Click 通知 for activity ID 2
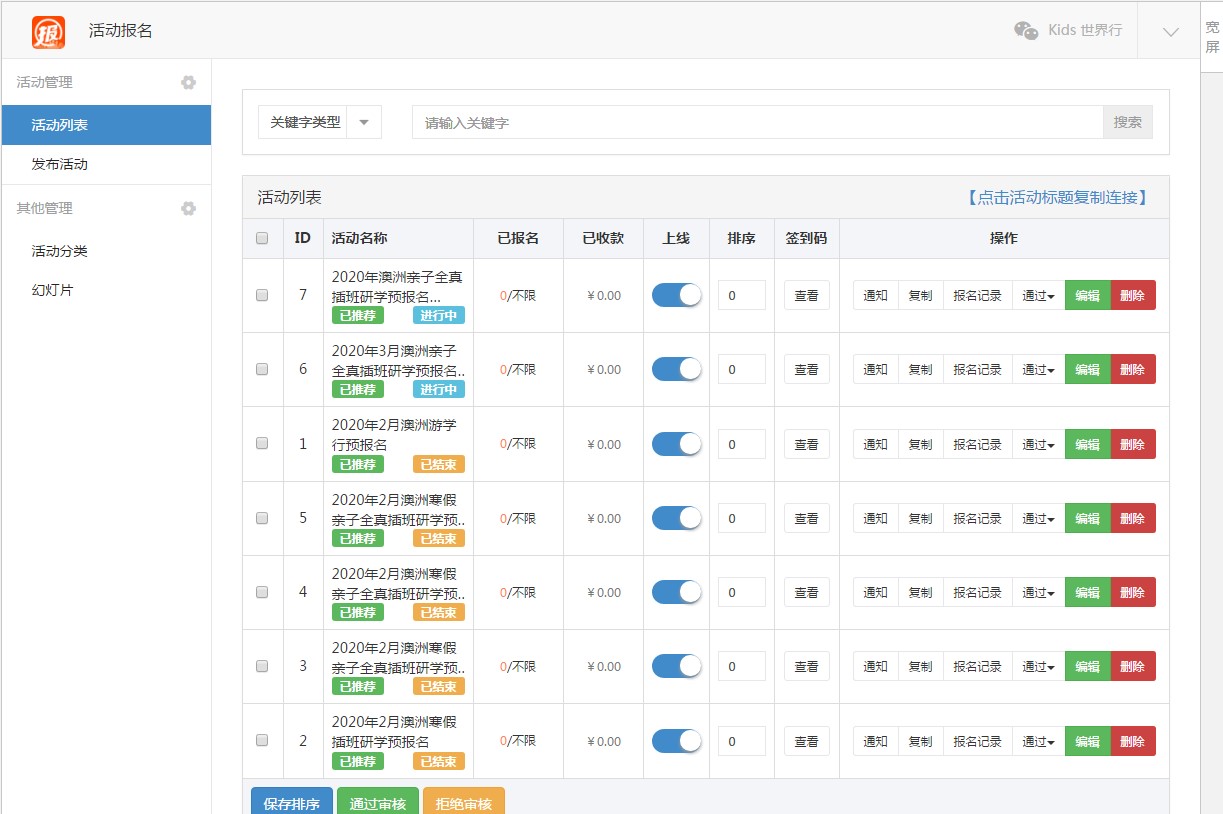 875,741
